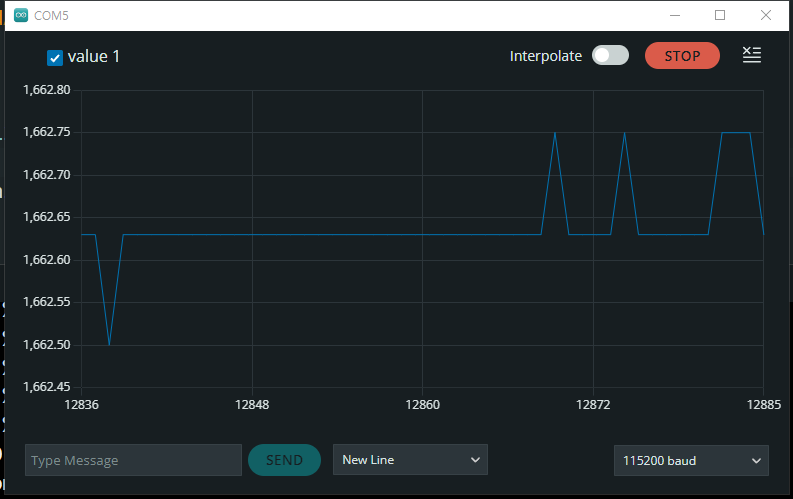The height and width of the screenshot is (499, 793).
Task: Click y-axis label 1,662.65
Action: [47, 217]
